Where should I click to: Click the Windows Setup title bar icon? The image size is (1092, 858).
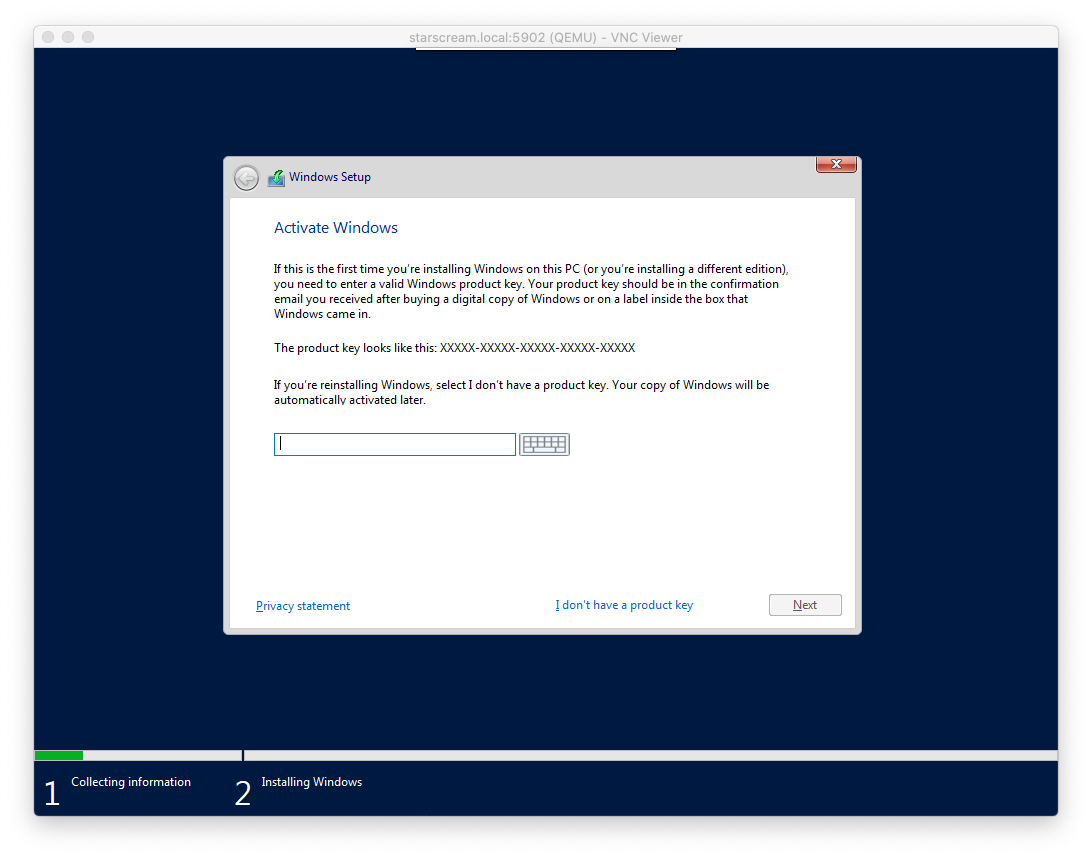276,178
